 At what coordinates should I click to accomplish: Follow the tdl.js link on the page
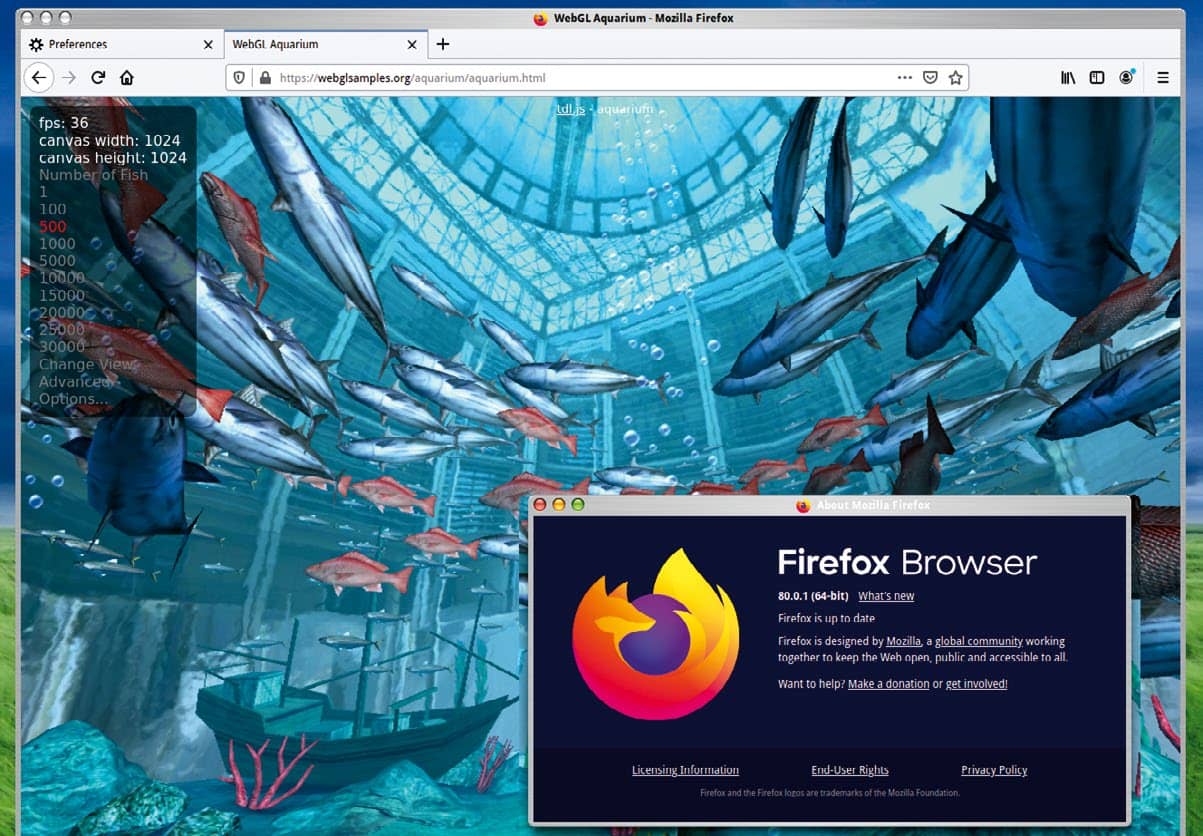pyautogui.click(x=570, y=108)
